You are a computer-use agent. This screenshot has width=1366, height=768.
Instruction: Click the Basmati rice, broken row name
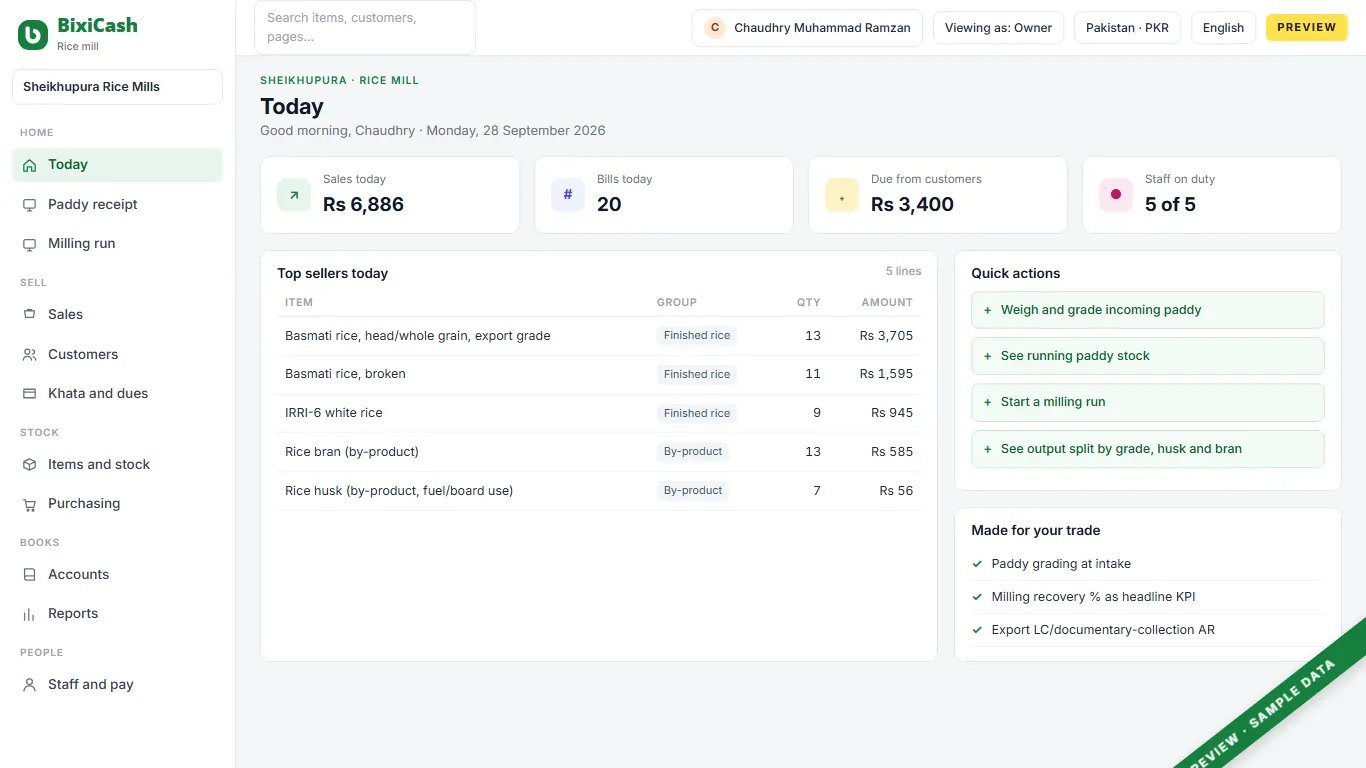[x=345, y=374]
